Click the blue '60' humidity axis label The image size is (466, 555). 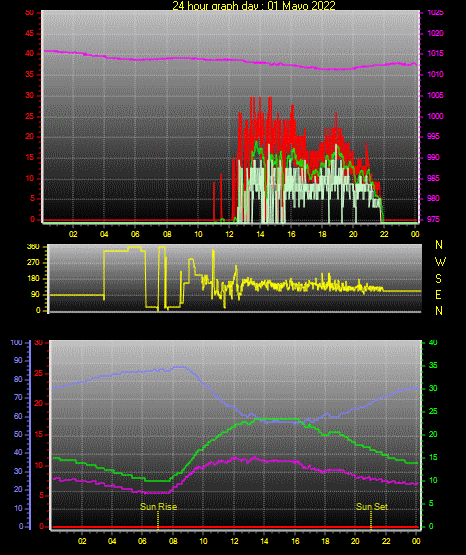point(18,416)
